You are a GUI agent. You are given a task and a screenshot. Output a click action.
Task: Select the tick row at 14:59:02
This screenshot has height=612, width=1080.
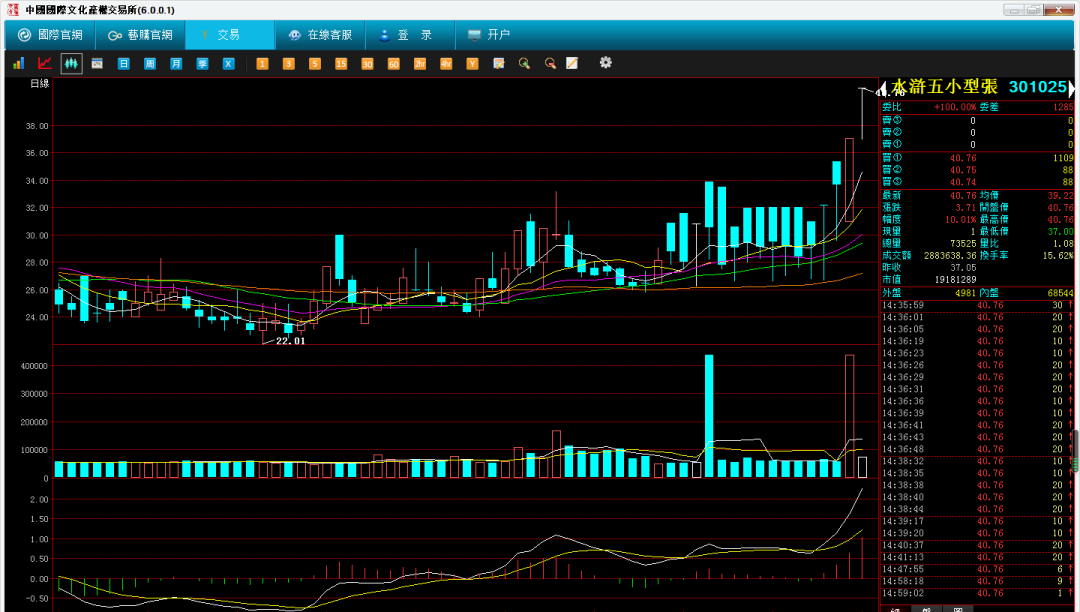point(976,593)
